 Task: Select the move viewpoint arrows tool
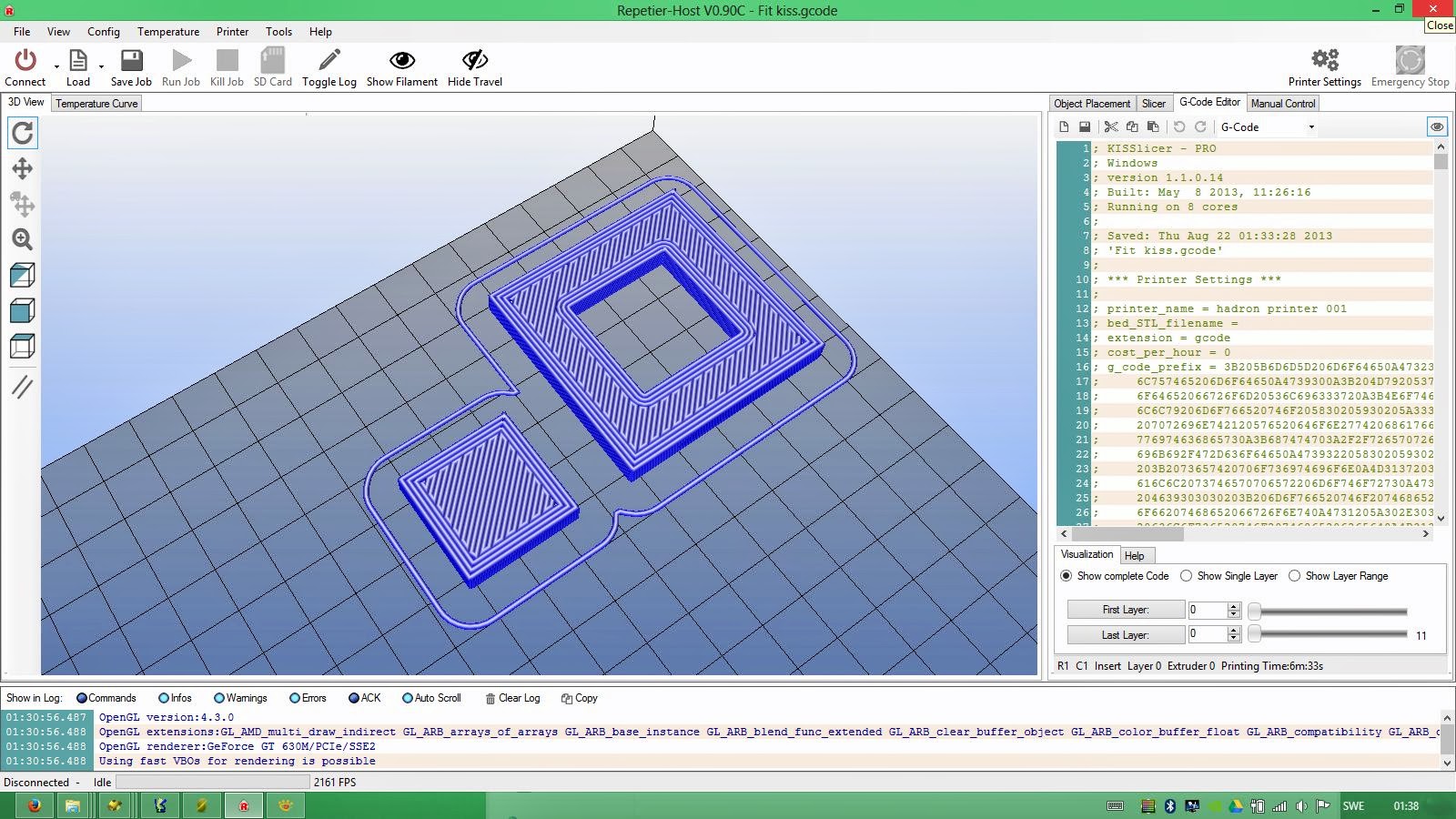point(23,168)
